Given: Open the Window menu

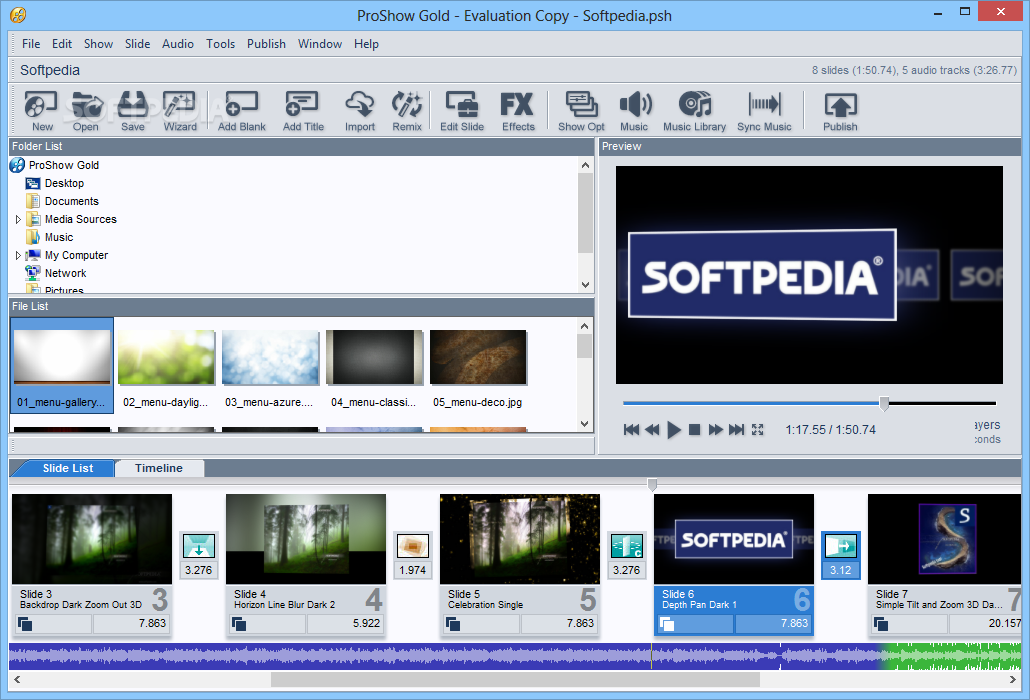Looking at the screenshot, I should [x=320, y=44].
